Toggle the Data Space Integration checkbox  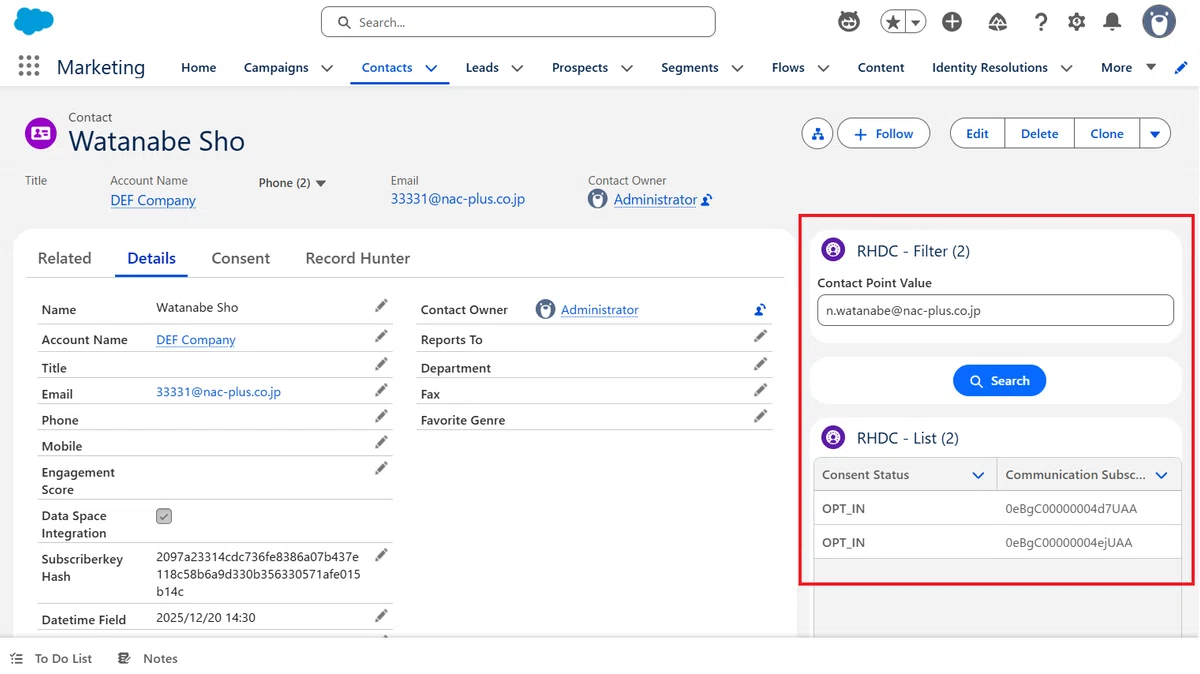pyautogui.click(x=164, y=516)
